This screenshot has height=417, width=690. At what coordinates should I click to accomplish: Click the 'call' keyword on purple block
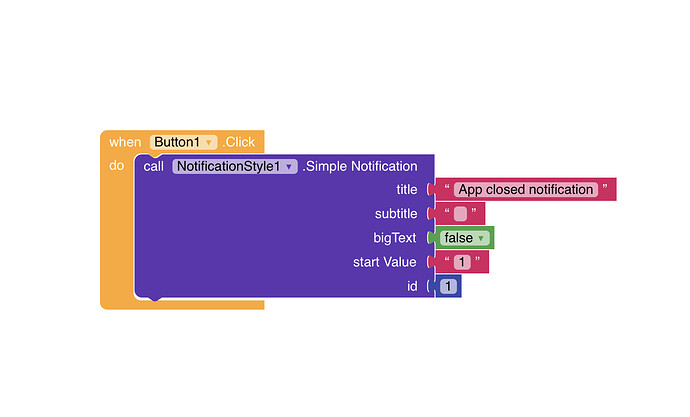(x=154, y=167)
